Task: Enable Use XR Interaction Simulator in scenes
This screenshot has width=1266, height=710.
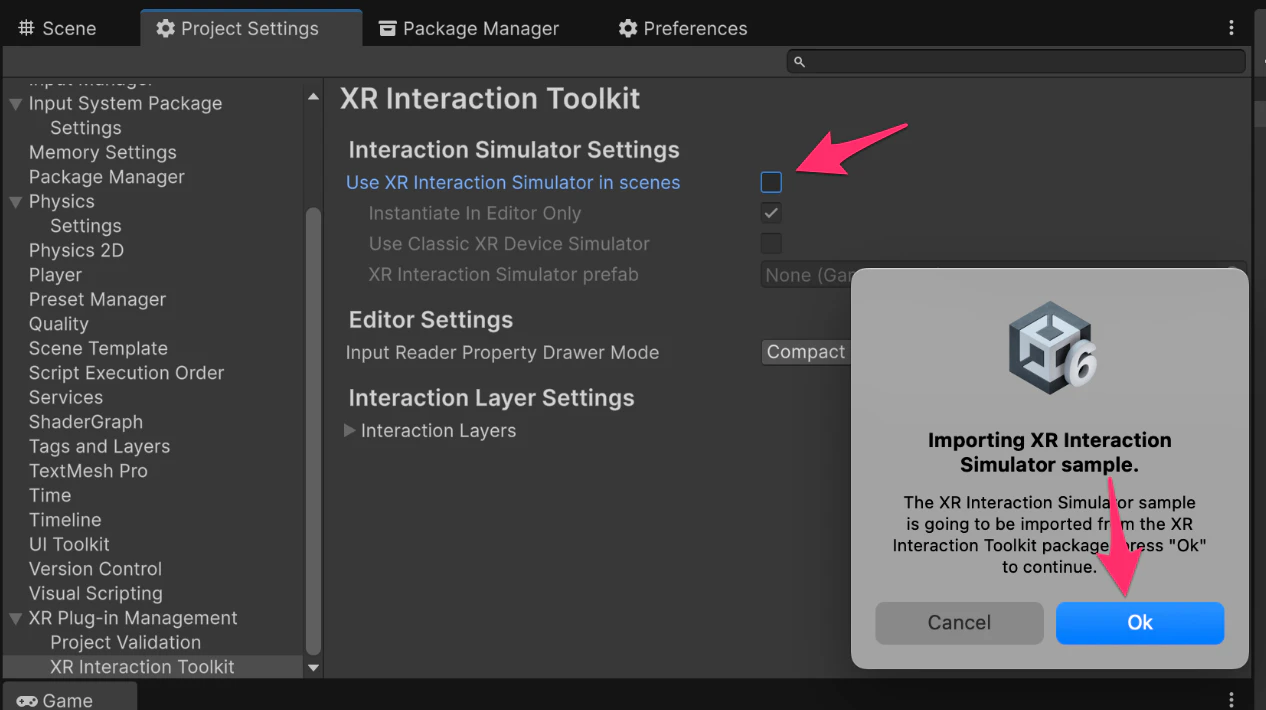Action: [x=771, y=182]
